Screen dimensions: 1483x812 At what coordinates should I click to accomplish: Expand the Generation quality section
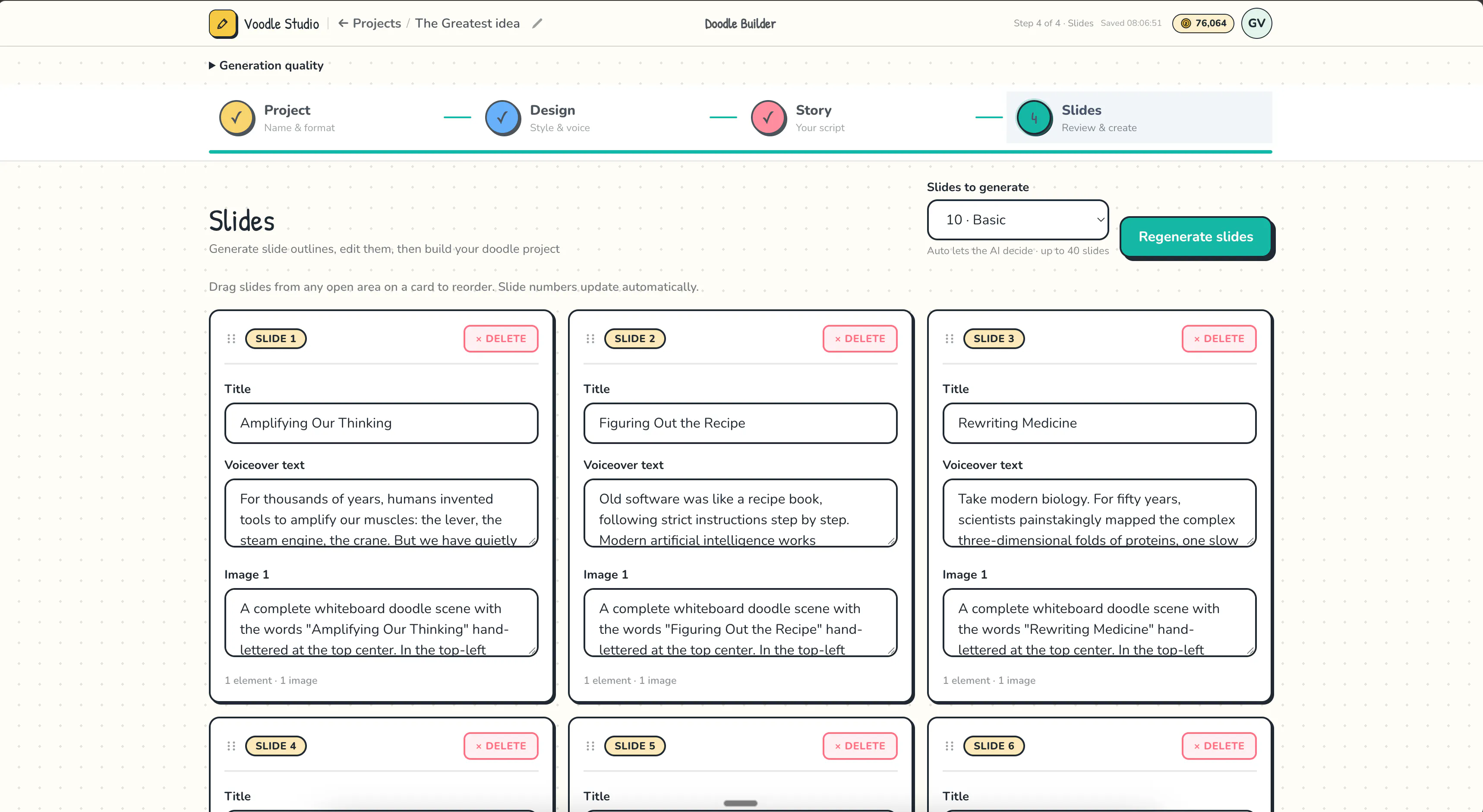[x=266, y=66]
